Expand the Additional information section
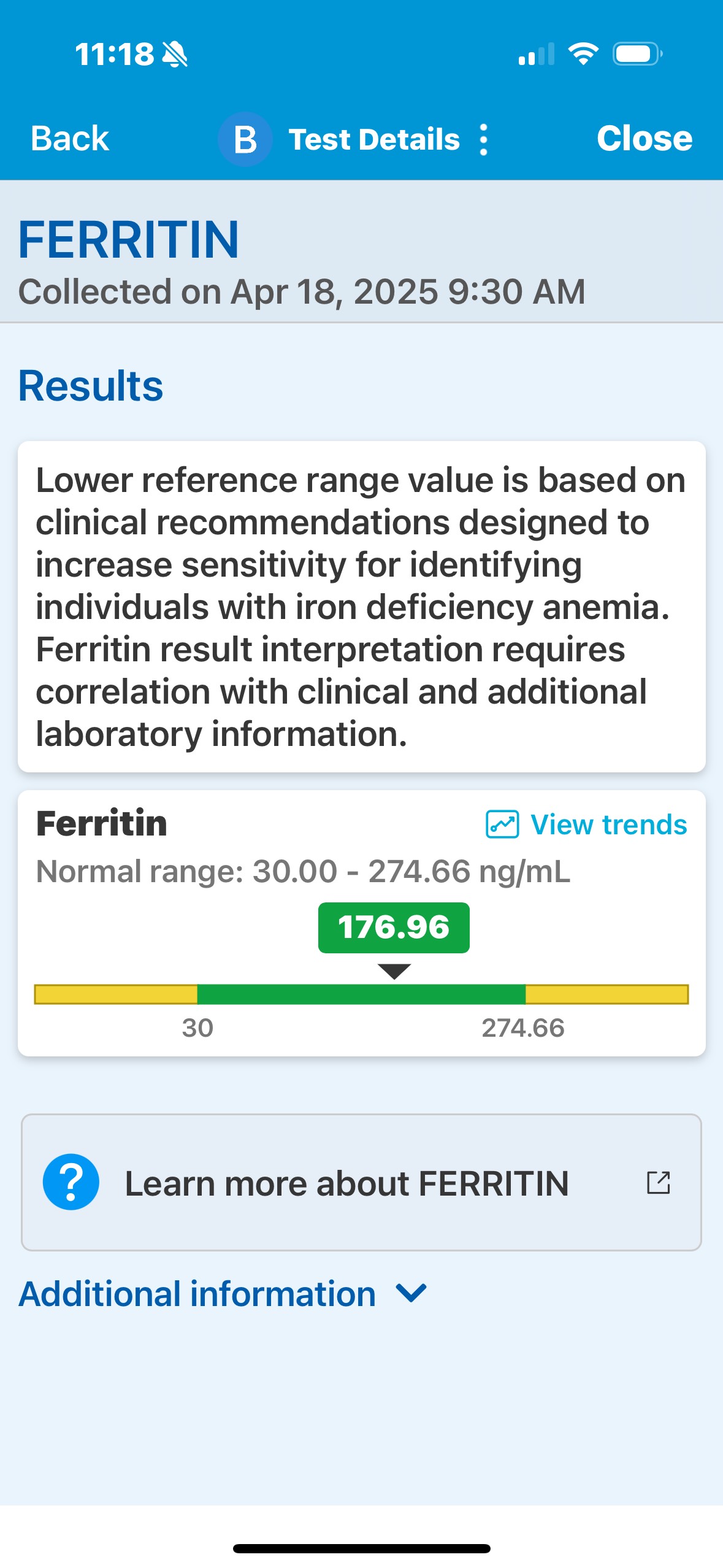Image resolution: width=723 pixels, height=1568 pixels. click(197, 1294)
